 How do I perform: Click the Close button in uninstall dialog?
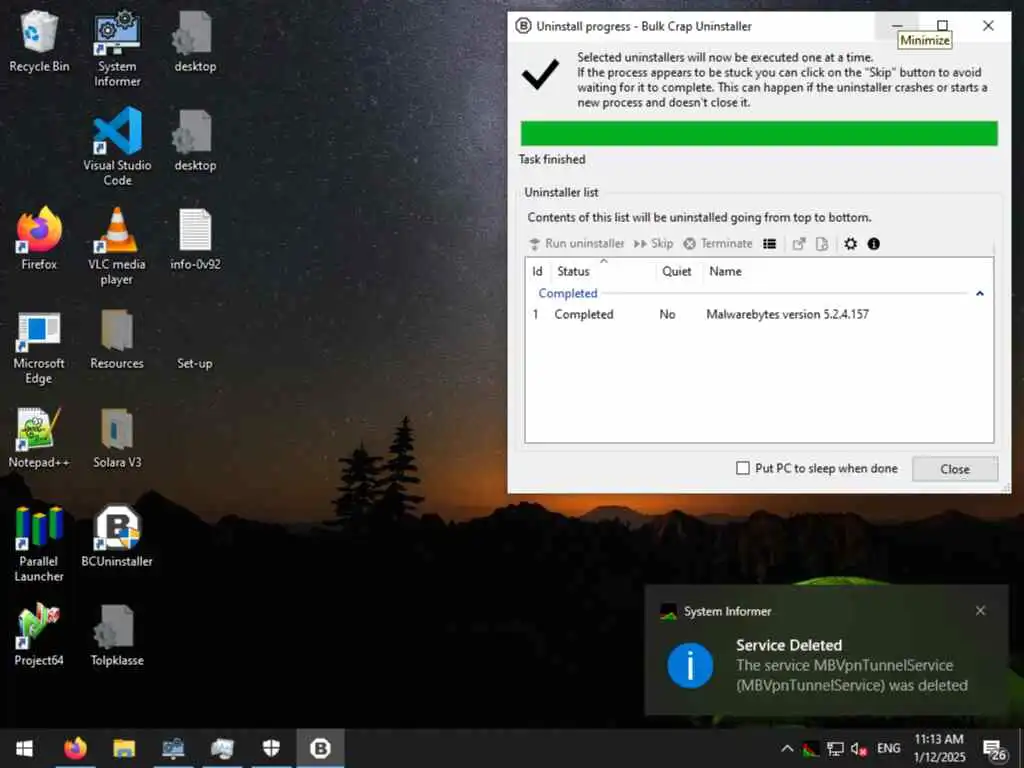(955, 469)
